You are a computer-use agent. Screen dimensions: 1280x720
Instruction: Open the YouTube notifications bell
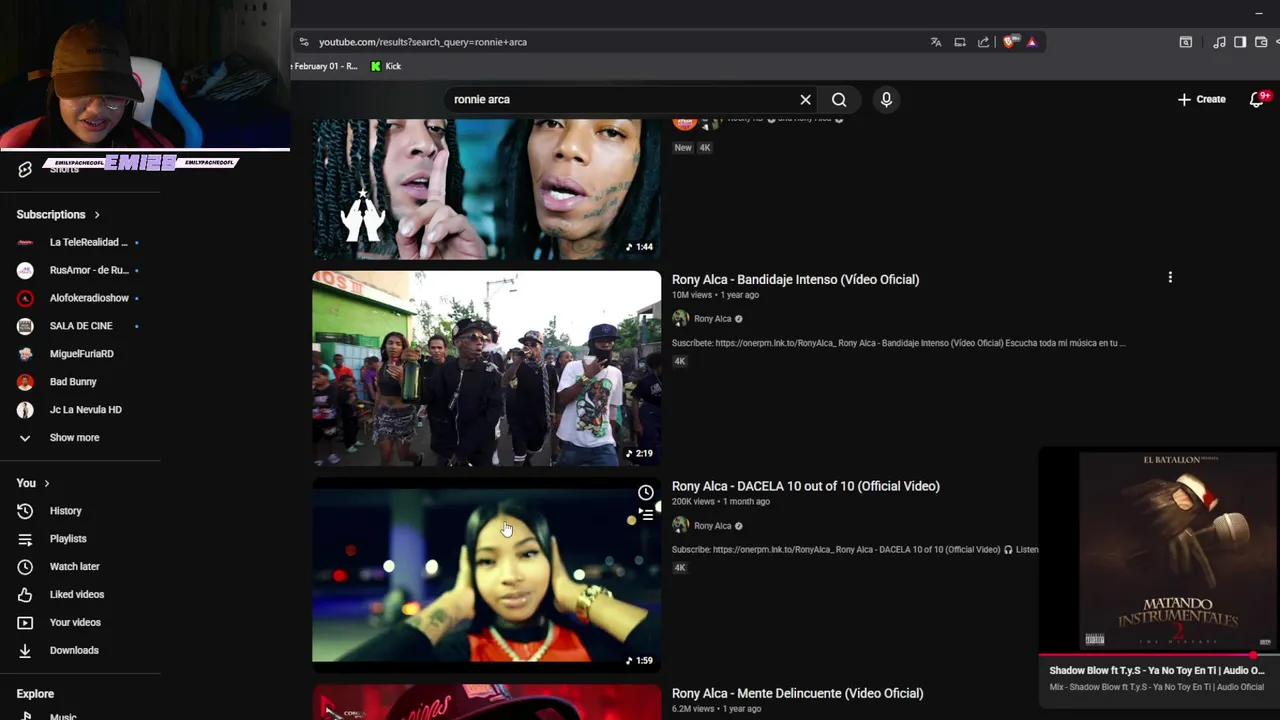click(1258, 99)
